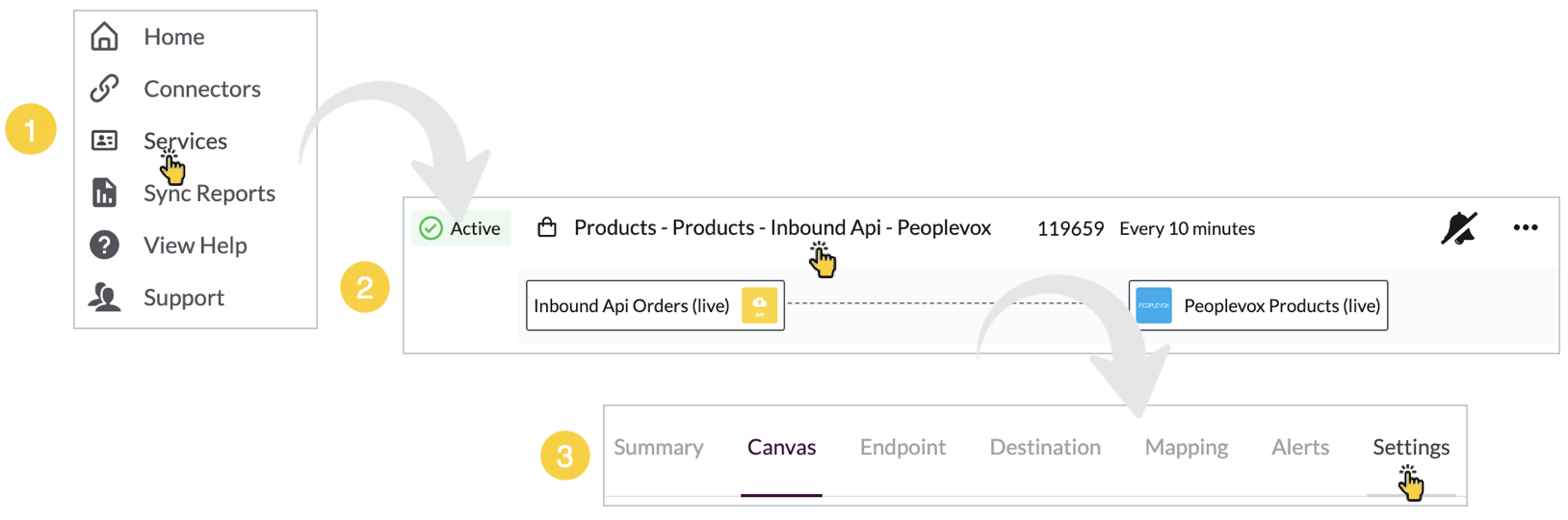Click the View Help question mark icon

click(x=104, y=245)
